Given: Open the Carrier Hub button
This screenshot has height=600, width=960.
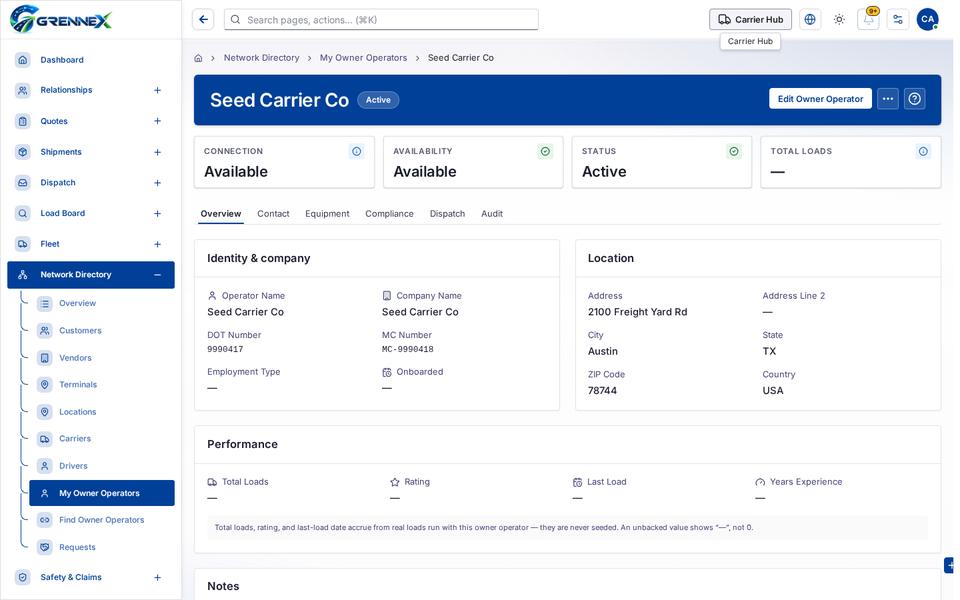Looking at the screenshot, I should click(x=750, y=20).
